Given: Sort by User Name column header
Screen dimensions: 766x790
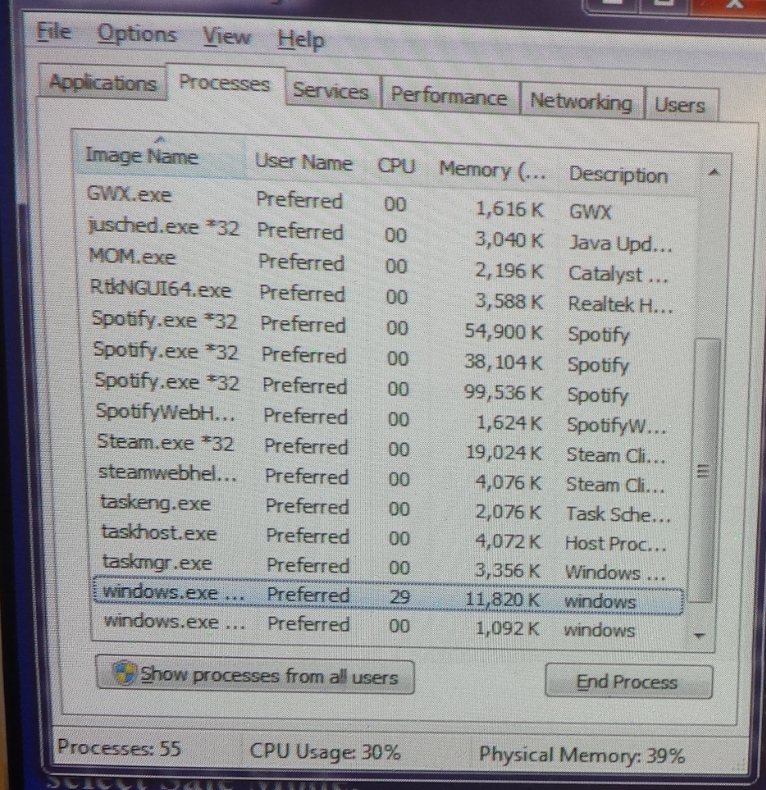Looking at the screenshot, I should [303, 162].
